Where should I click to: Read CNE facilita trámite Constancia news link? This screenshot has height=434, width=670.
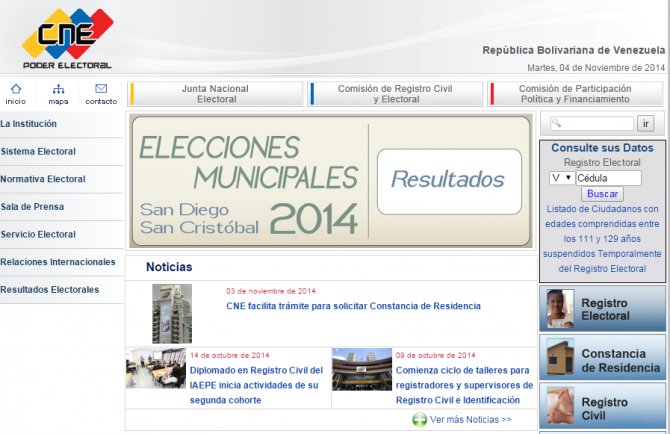click(353, 306)
